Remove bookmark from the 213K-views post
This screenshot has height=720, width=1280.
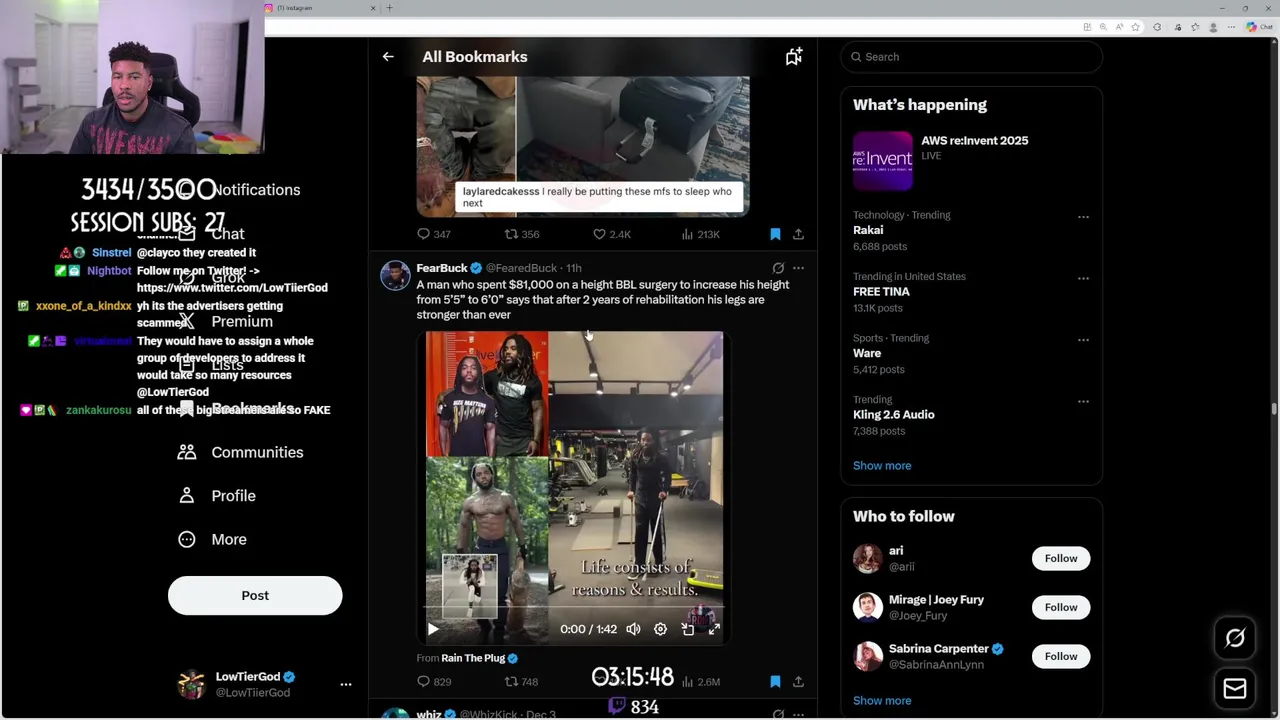point(775,234)
